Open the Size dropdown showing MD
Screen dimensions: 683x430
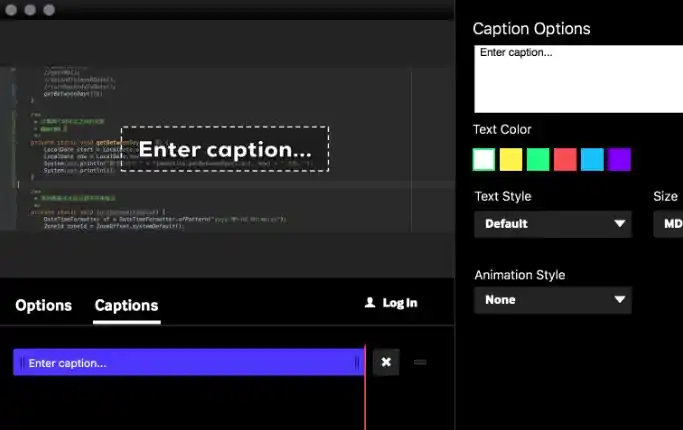(668, 224)
